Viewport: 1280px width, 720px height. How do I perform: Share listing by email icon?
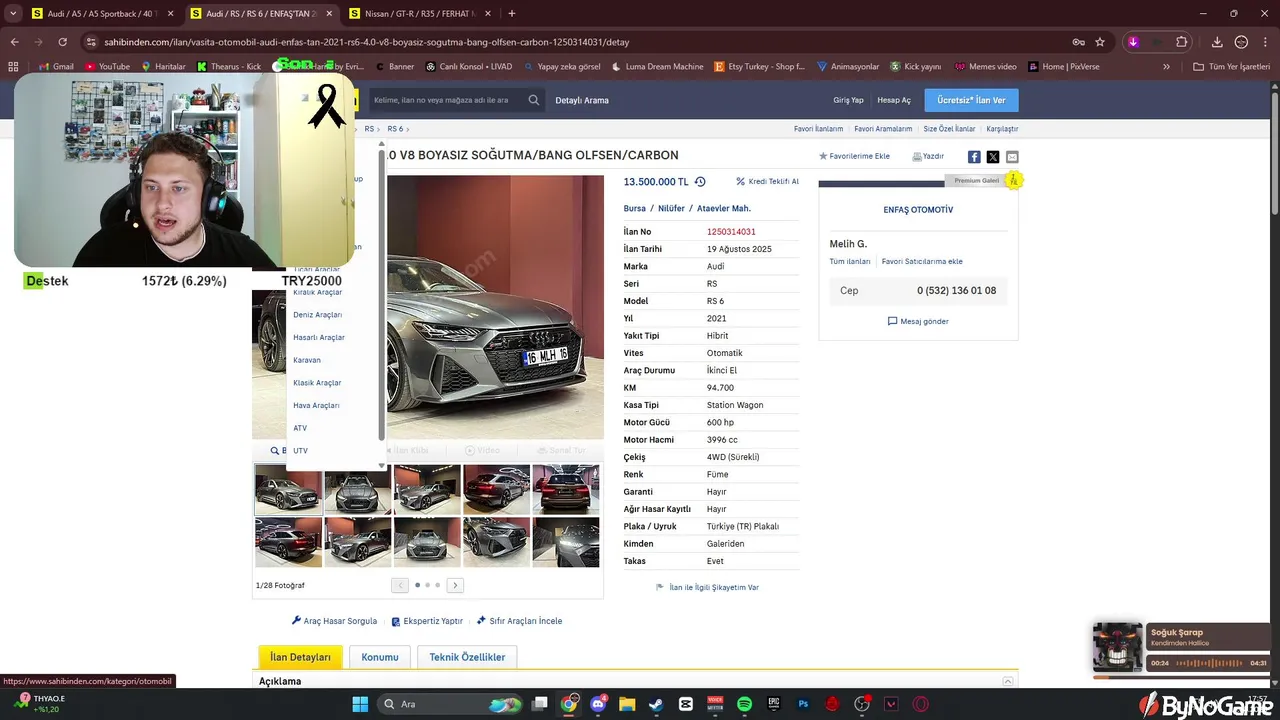(1012, 157)
